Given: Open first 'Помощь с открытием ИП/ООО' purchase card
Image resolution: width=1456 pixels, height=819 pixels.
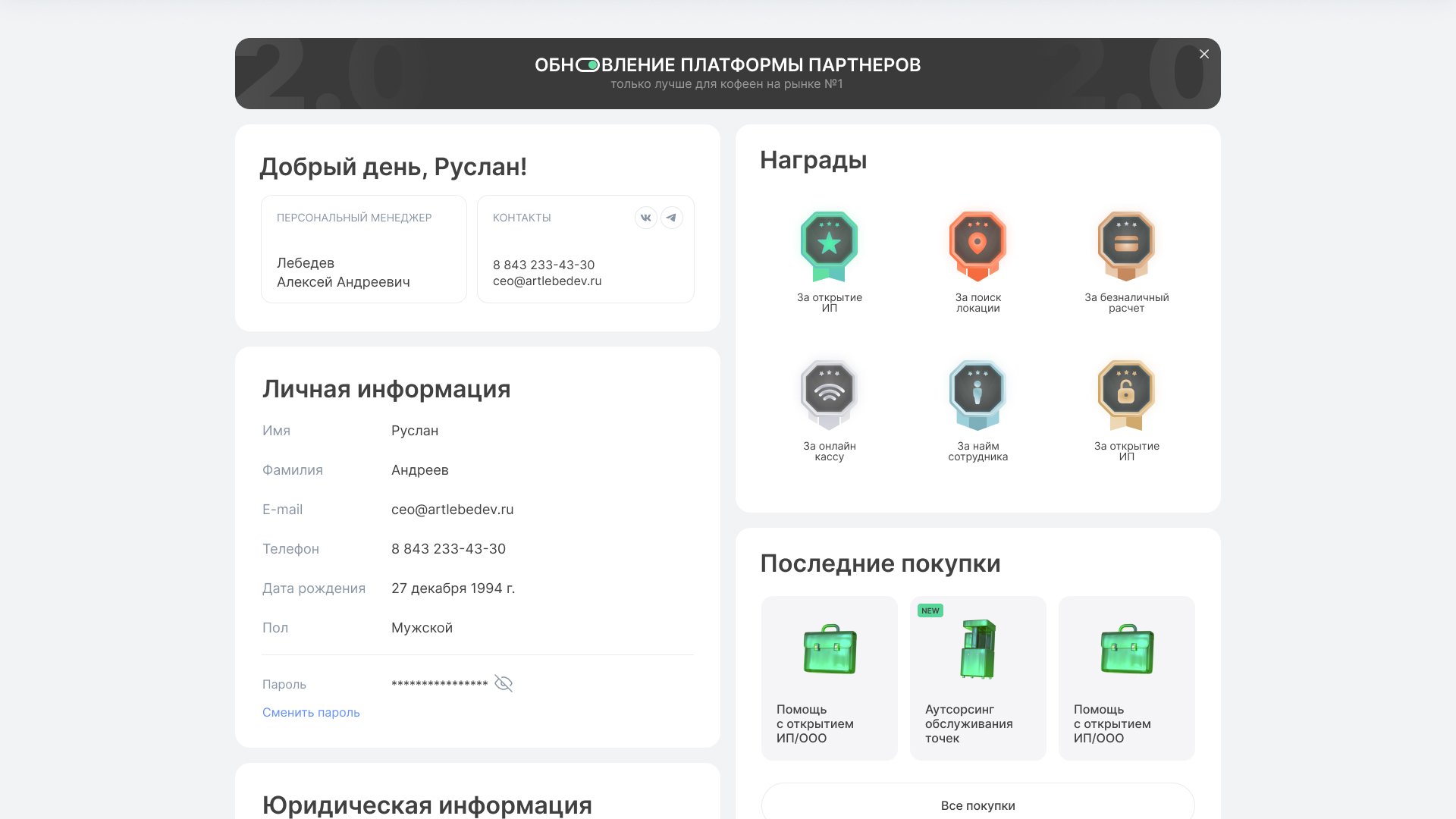Looking at the screenshot, I should click(x=829, y=678).
